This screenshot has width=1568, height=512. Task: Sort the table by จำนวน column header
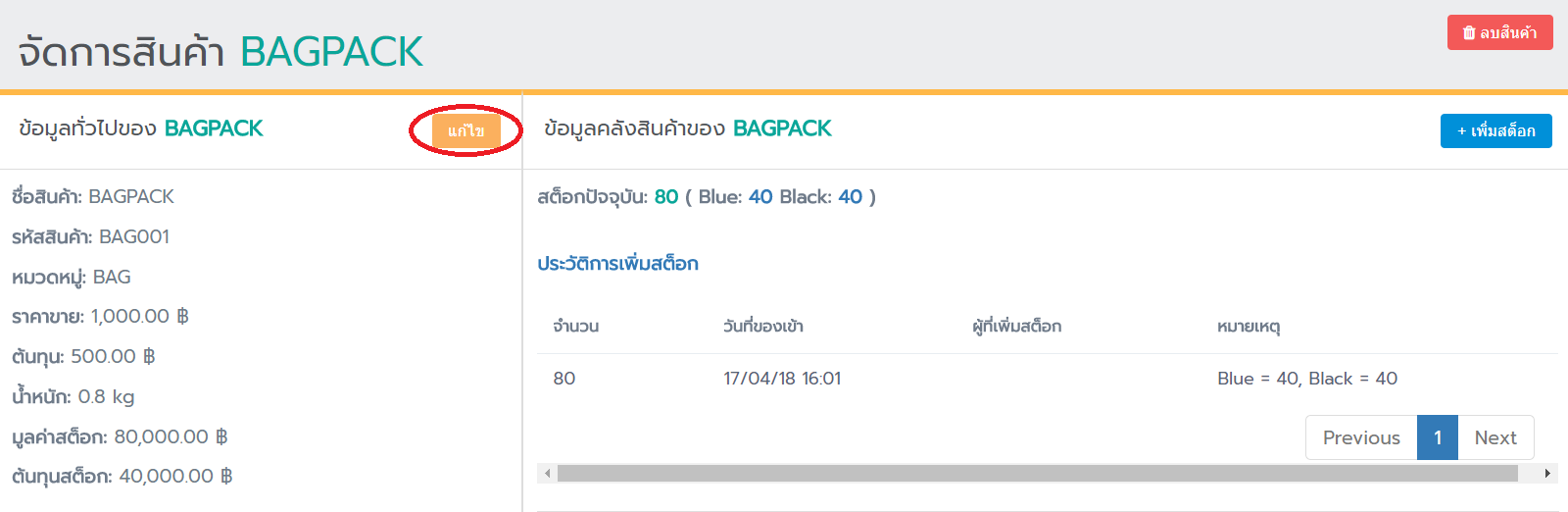pos(575,326)
